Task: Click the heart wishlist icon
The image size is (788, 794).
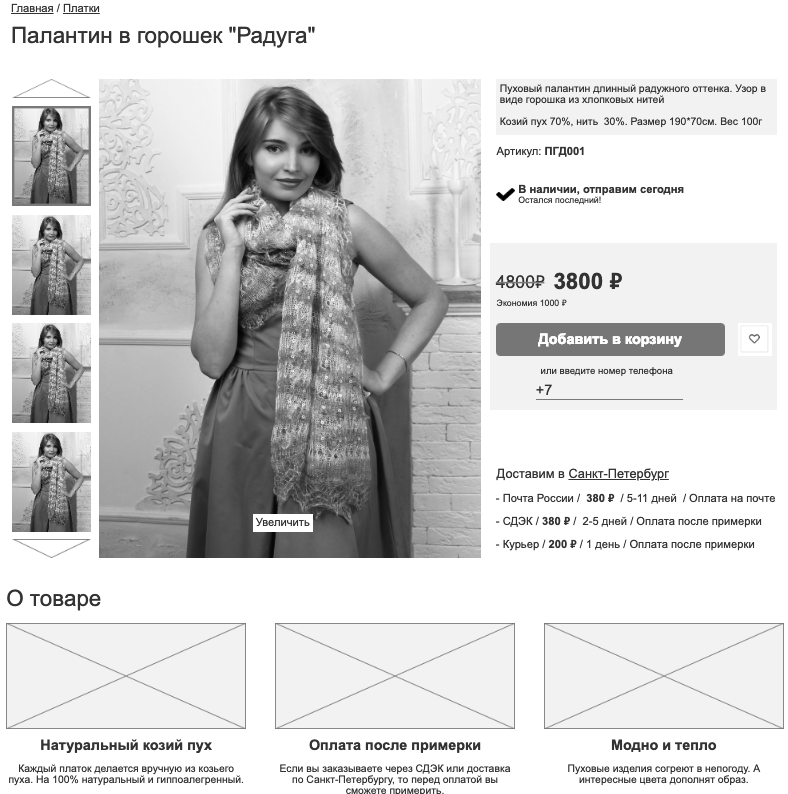Action: click(755, 339)
